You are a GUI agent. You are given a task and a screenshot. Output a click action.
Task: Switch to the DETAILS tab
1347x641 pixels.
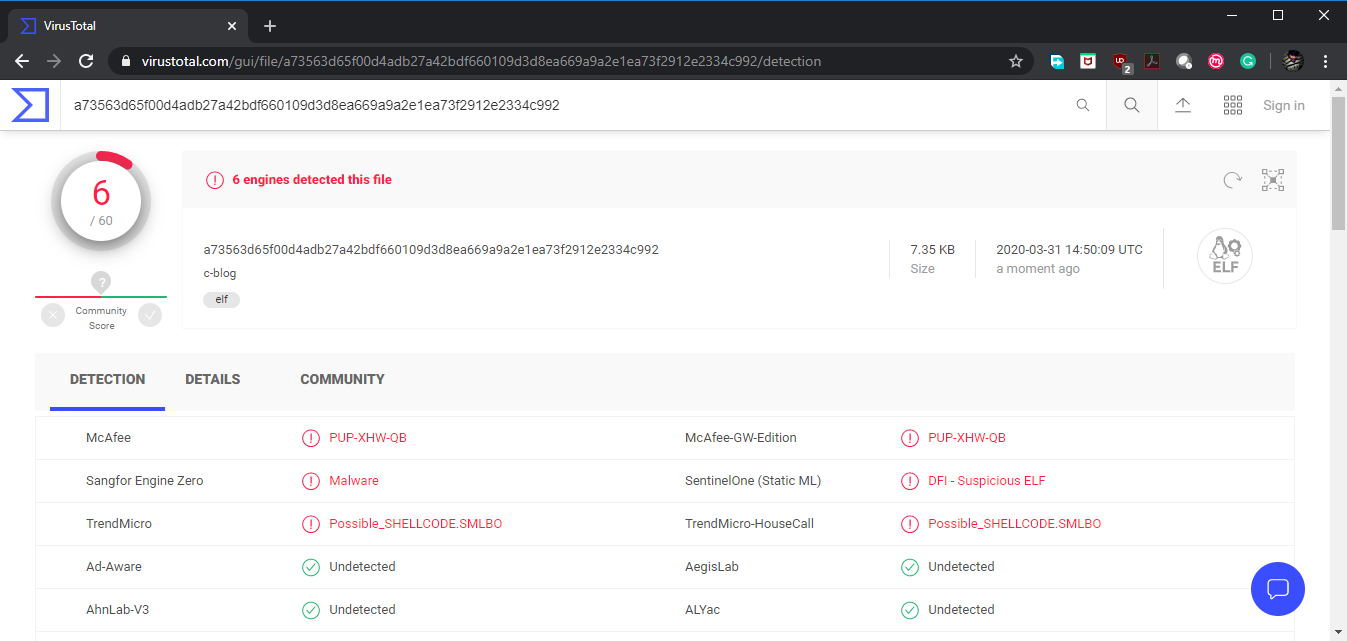click(212, 380)
